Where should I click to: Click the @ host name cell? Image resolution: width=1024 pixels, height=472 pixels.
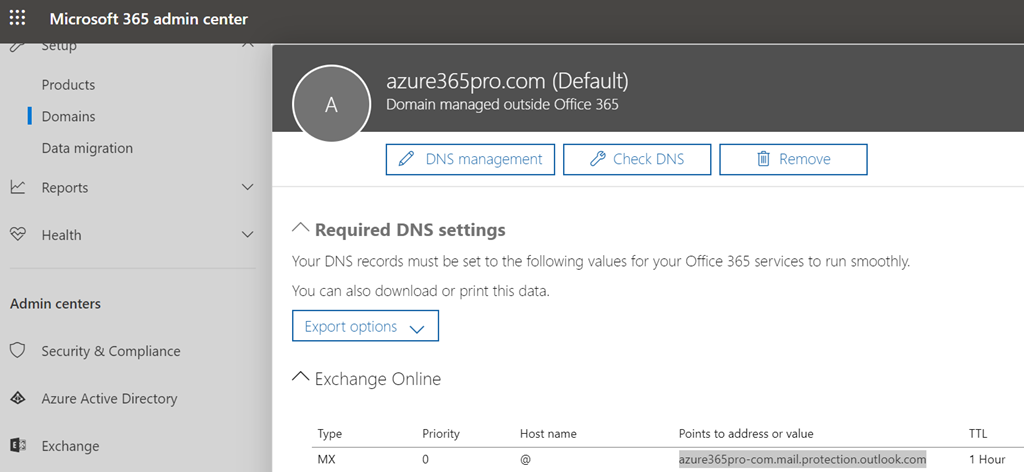pos(525,459)
